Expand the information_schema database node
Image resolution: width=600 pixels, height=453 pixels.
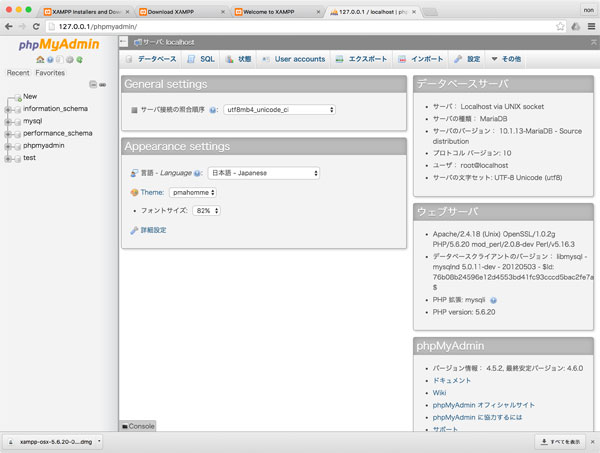coord(8,109)
